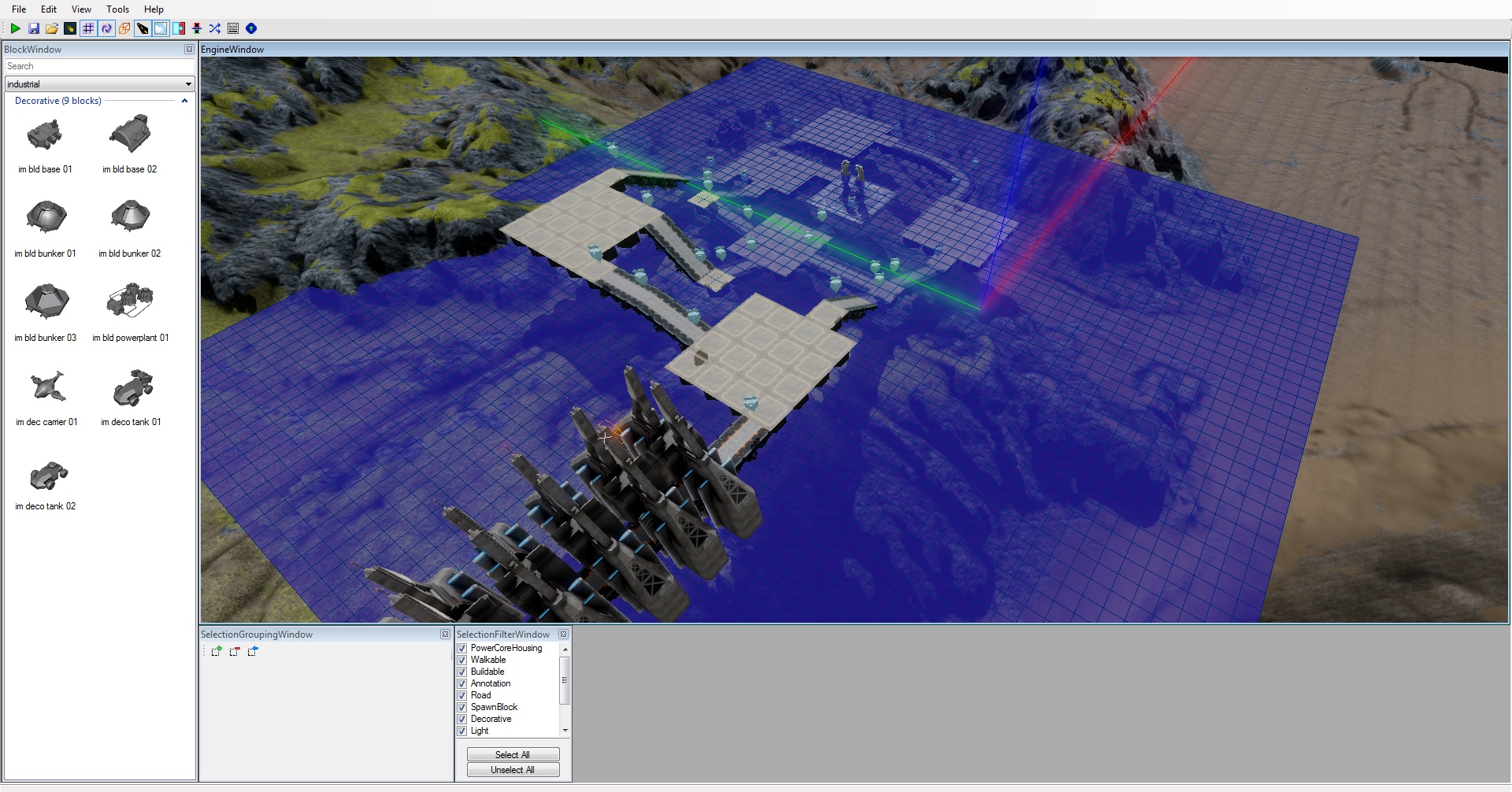Close the SelectionGroupingWindow panel
1512x792 pixels.
445,634
